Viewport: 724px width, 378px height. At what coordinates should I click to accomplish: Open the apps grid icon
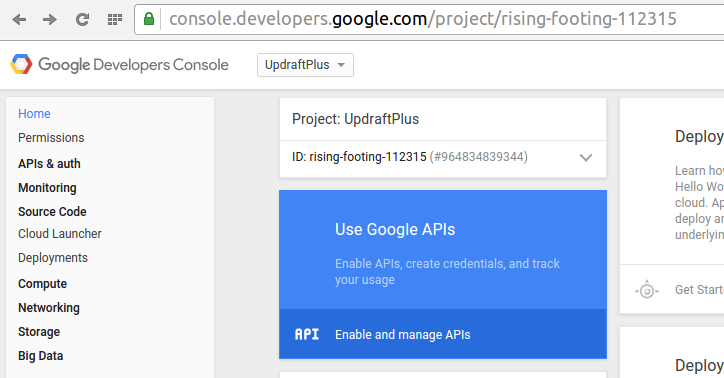[x=115, y=19]
